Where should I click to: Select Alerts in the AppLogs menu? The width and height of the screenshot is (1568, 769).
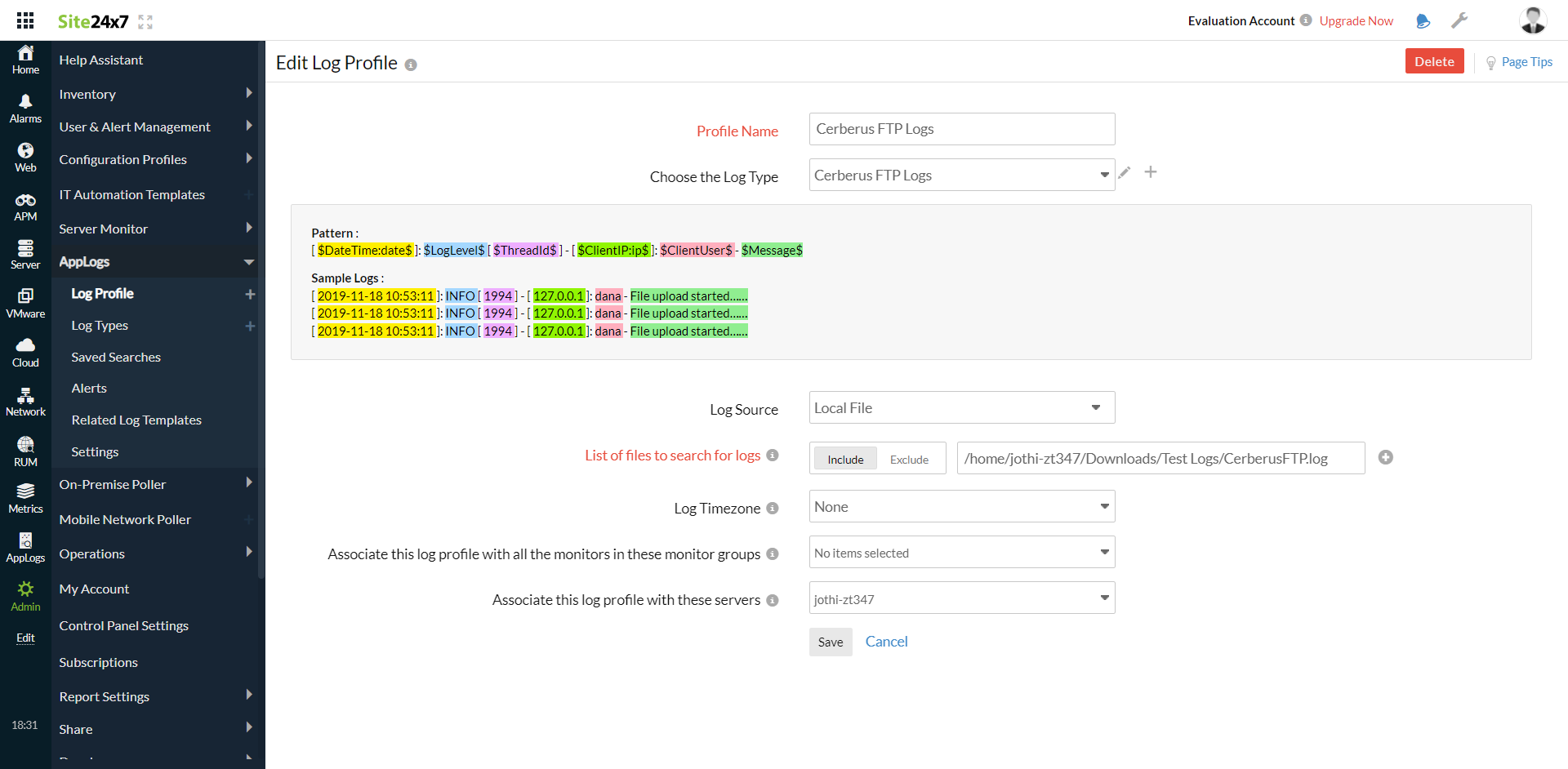tap(89, 388)
